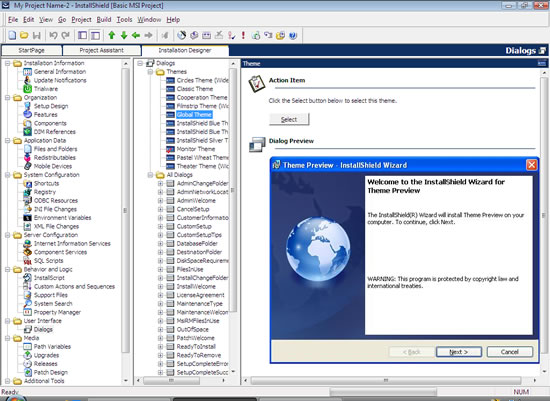The height and width of the screenshot is (401, 550).
Task: Click the New project toolbar icon
Action: [12, 35]
